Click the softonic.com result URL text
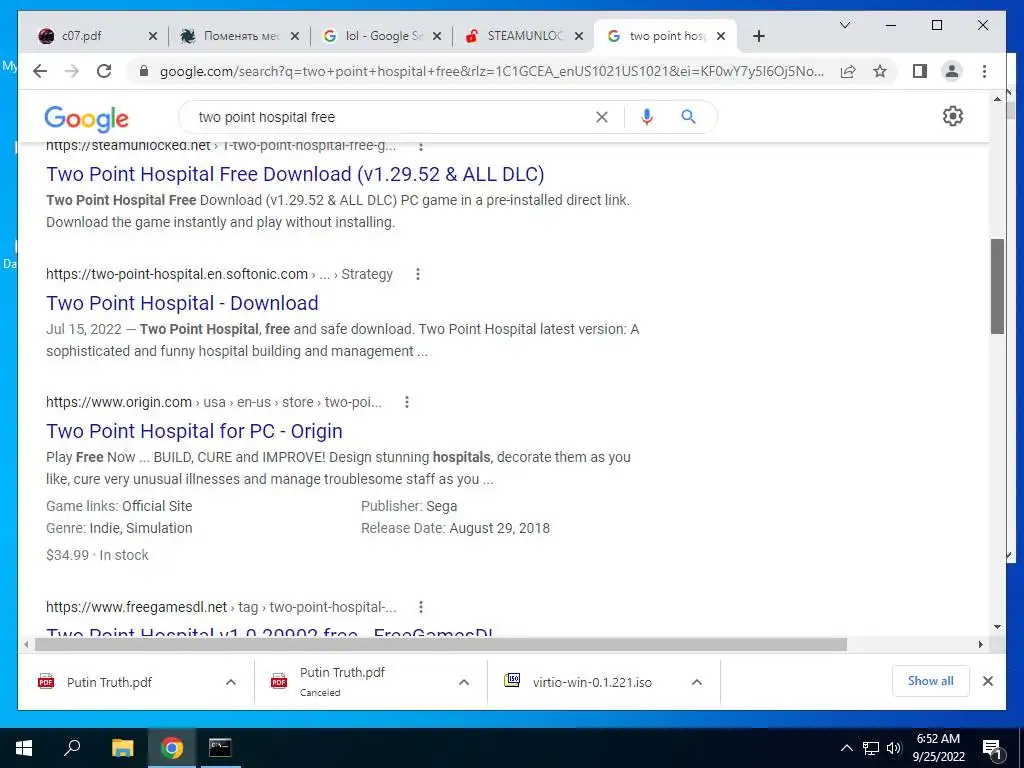 click(x=177, y=274)
